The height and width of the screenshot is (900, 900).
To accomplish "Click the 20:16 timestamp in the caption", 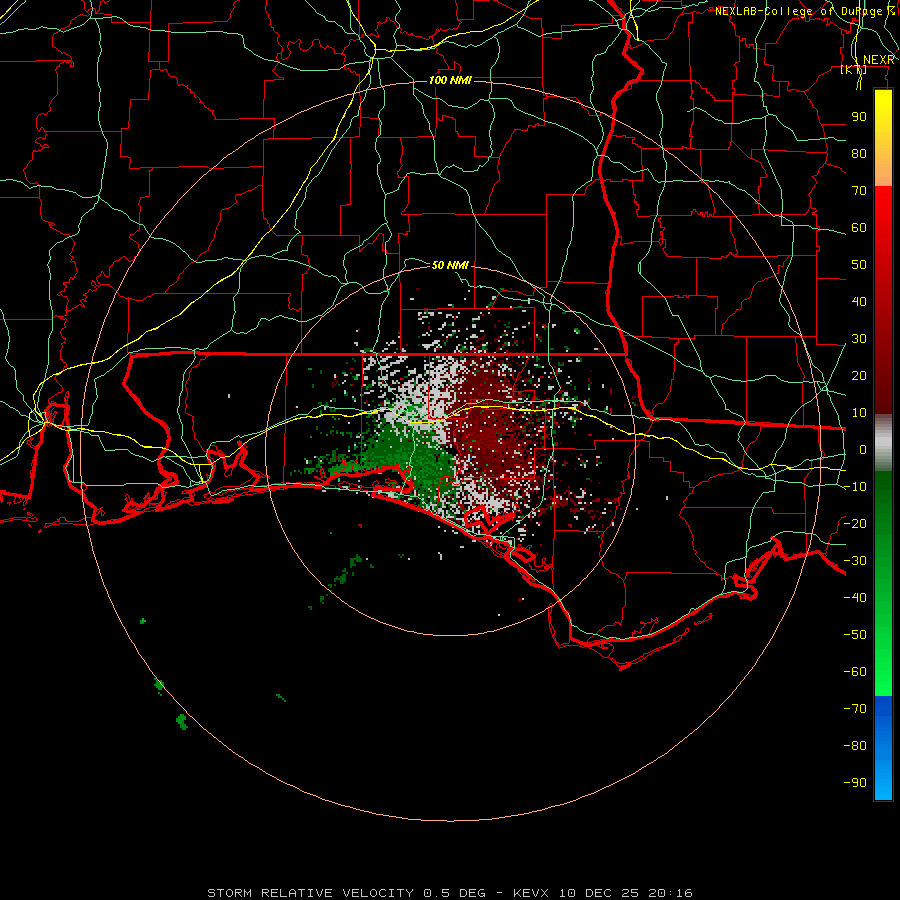I will [x=670, y=893].
